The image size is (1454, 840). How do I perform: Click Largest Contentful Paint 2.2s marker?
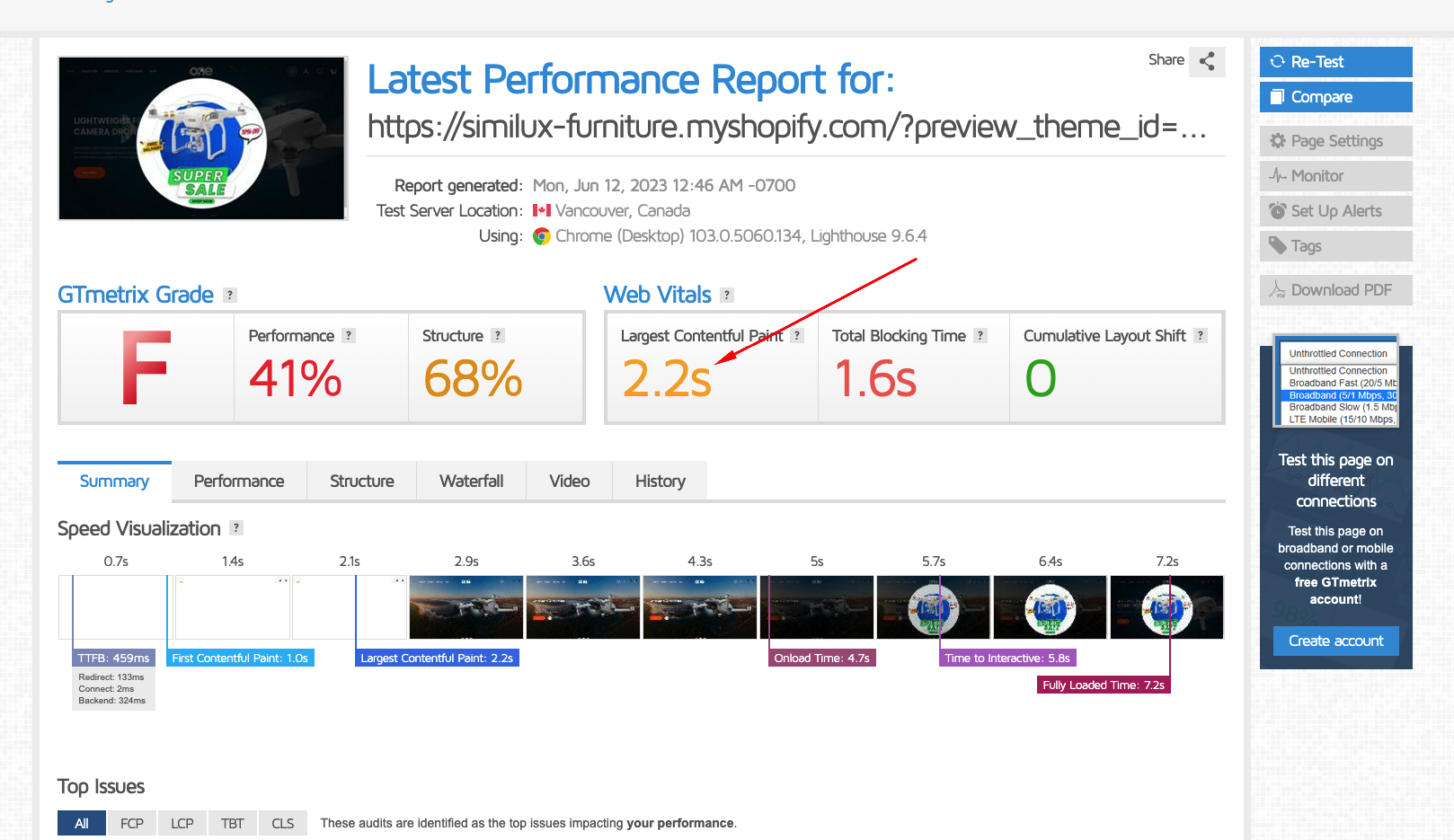(437, 658)
